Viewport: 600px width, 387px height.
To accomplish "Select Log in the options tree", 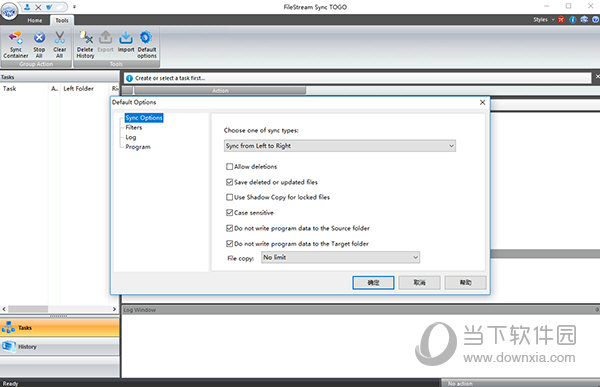I will click(x=130, y=137).
